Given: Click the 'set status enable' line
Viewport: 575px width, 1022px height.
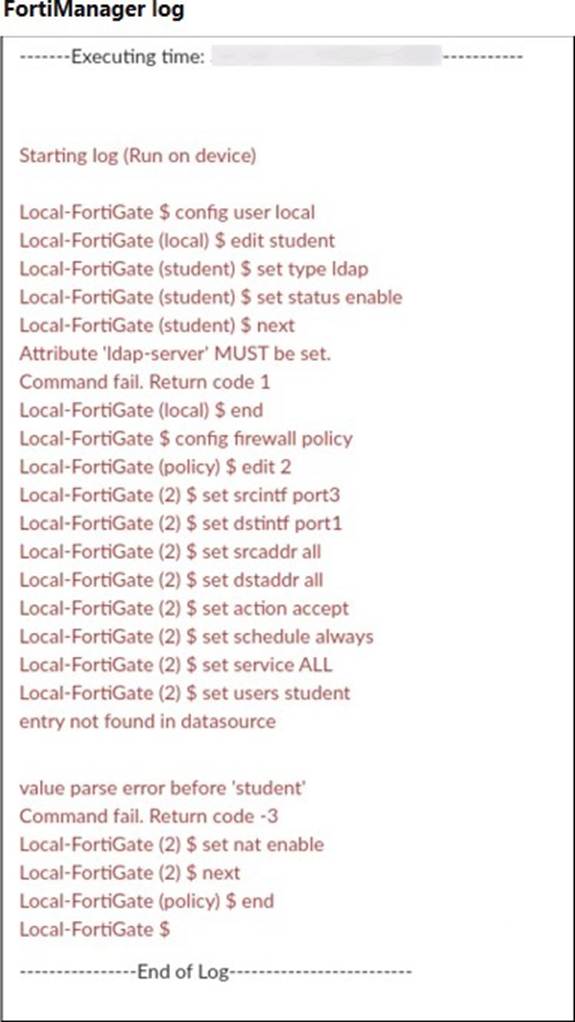Looking at the screenshot, I should (x=211, y=297).
